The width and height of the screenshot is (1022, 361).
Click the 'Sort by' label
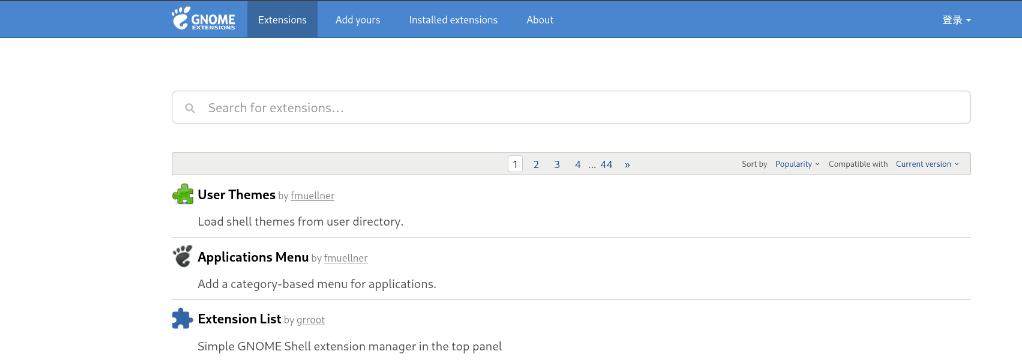tap(754, 164)
